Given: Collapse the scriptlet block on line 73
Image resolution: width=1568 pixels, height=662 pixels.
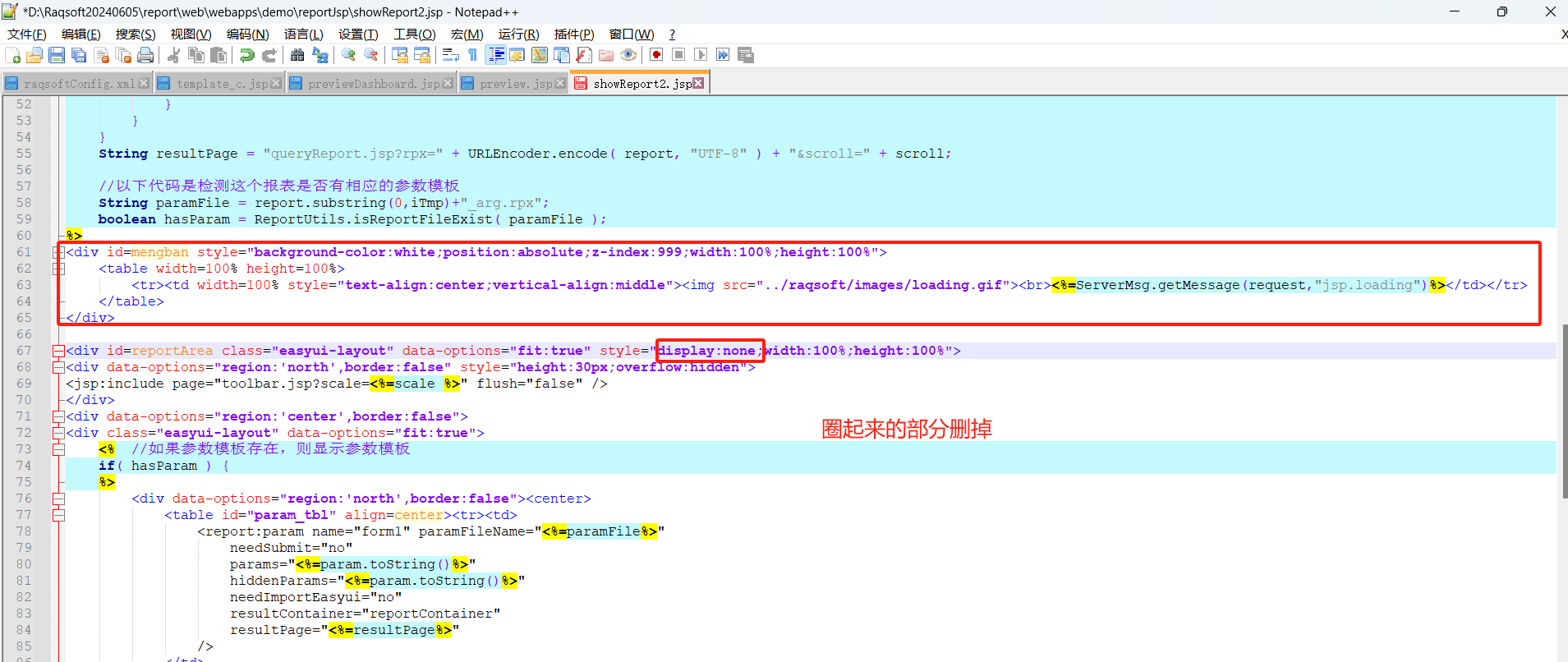Looking at the screenshot, I should pyautogui.click(x=58, y=449).
